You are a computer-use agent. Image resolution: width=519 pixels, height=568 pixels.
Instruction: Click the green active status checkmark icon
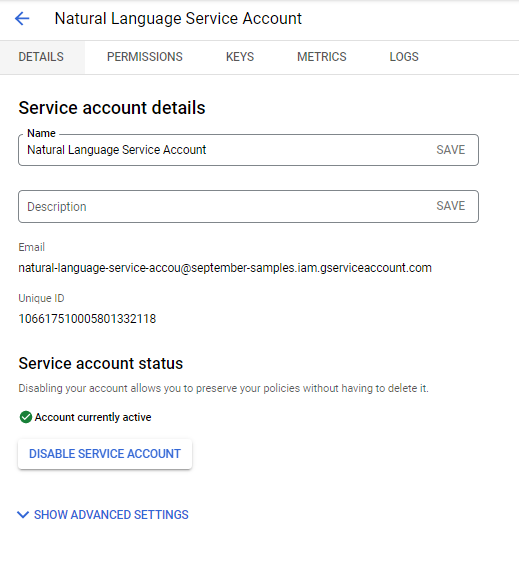coord(26,417)
